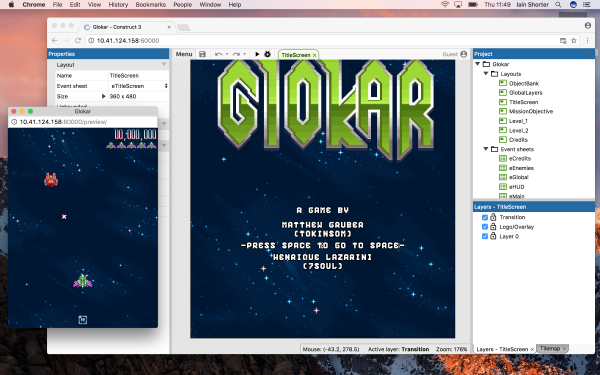This screenshot has height=375, width=600.
Task: Toggle the Logo/Overlay layer checkbox
Action: coord(485,227)
